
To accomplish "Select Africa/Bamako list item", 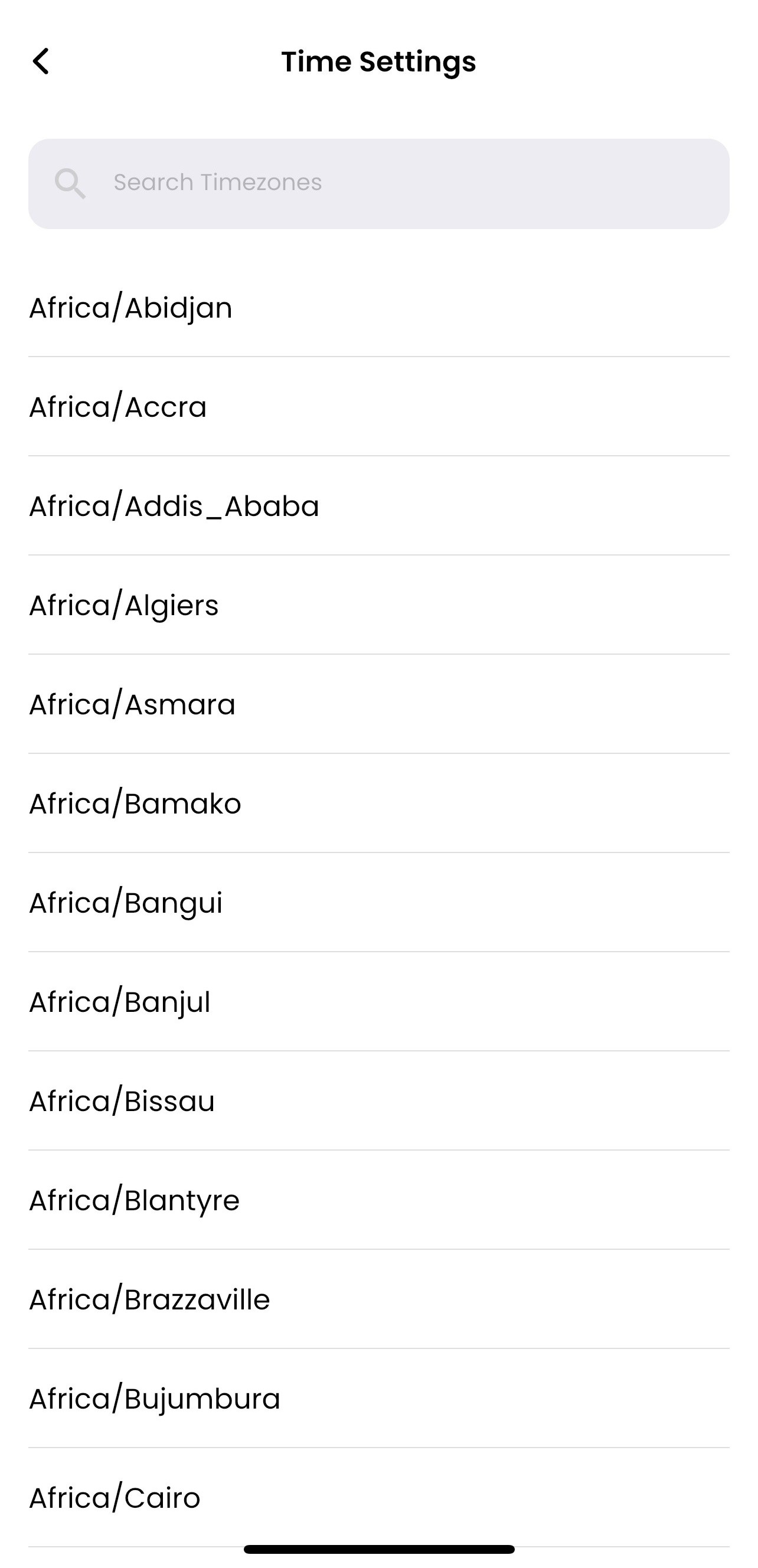I will tap(378, 803).
